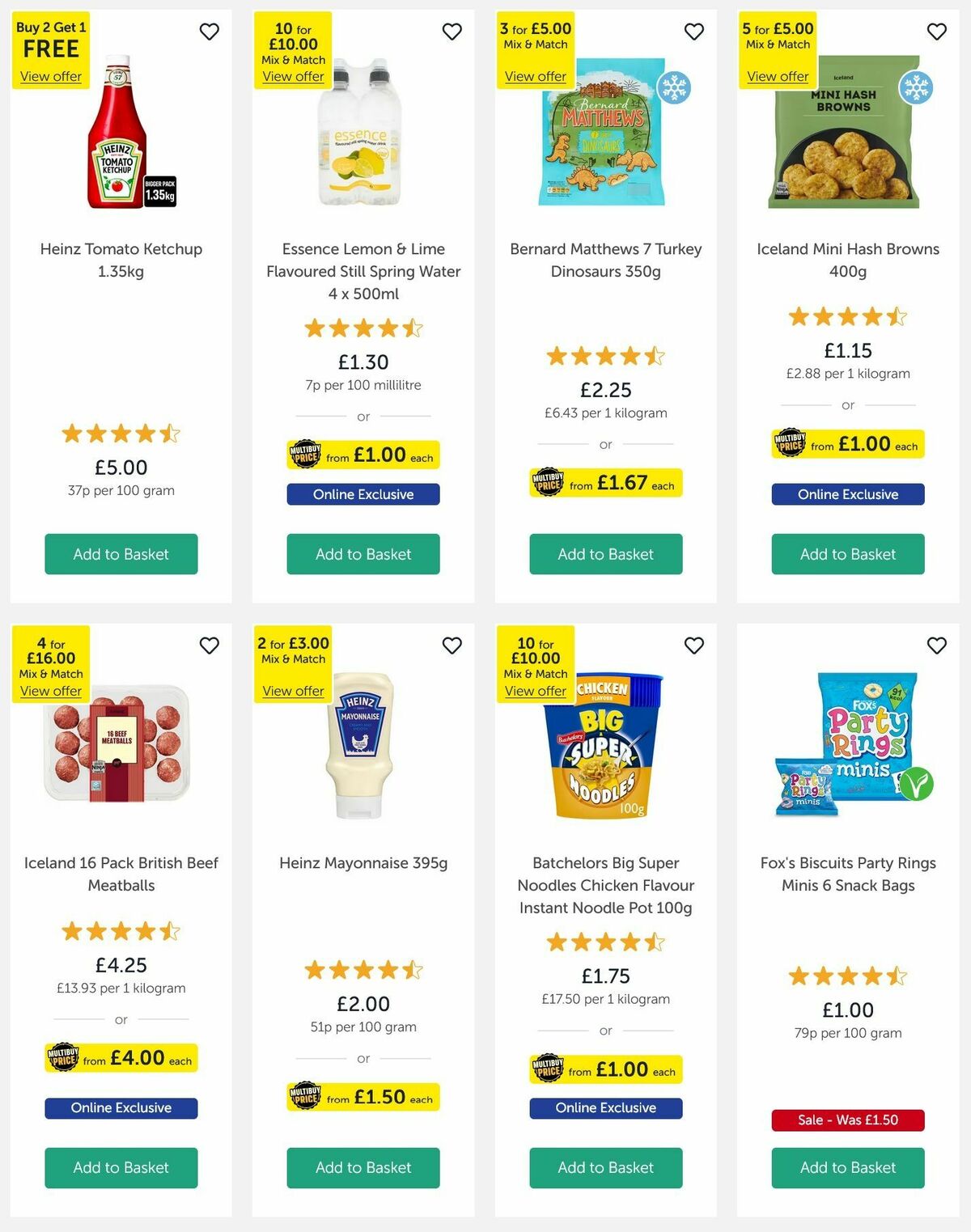This screenshot has width=971, height=1232.
Task: Click the Multibuy £4.00 badge on Beef Meatballs
Action: coord(121,1058)
